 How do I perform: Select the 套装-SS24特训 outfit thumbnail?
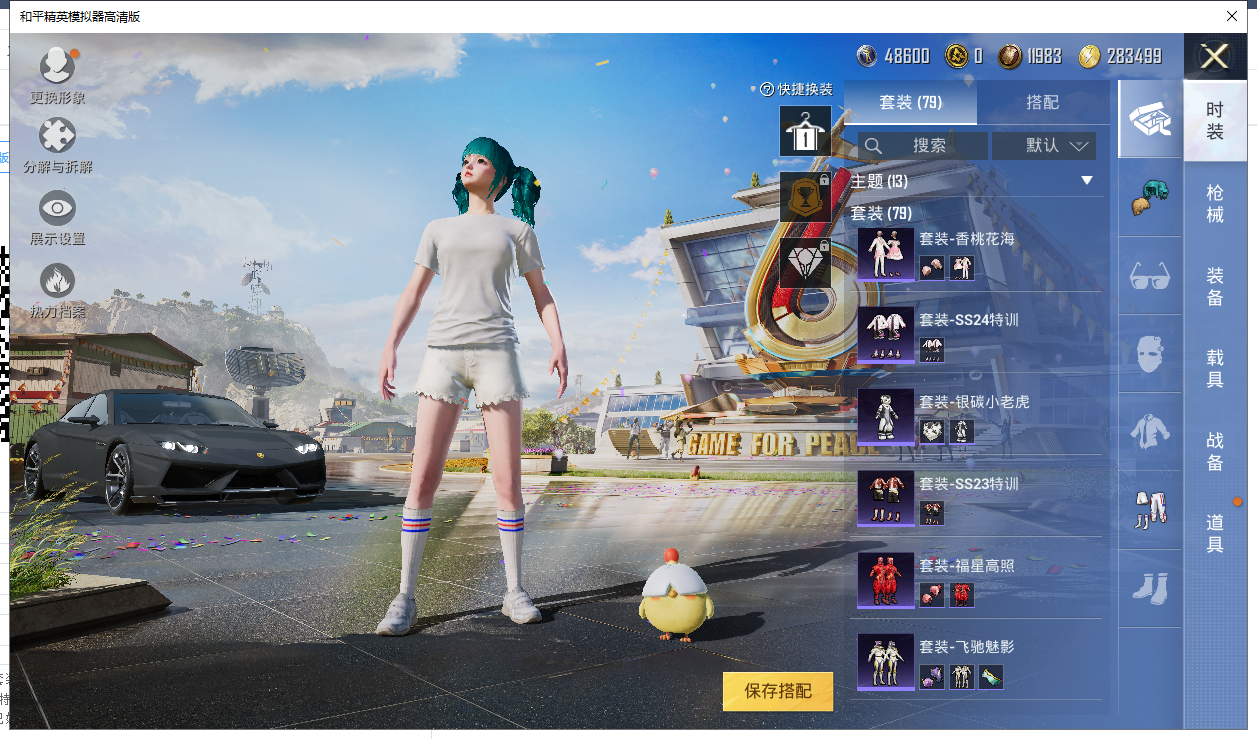coord(886,335)
